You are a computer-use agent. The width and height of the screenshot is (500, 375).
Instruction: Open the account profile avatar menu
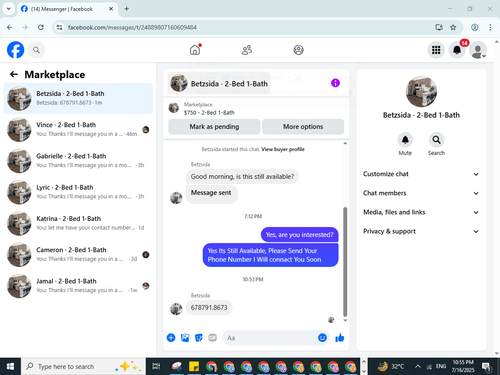478,50
